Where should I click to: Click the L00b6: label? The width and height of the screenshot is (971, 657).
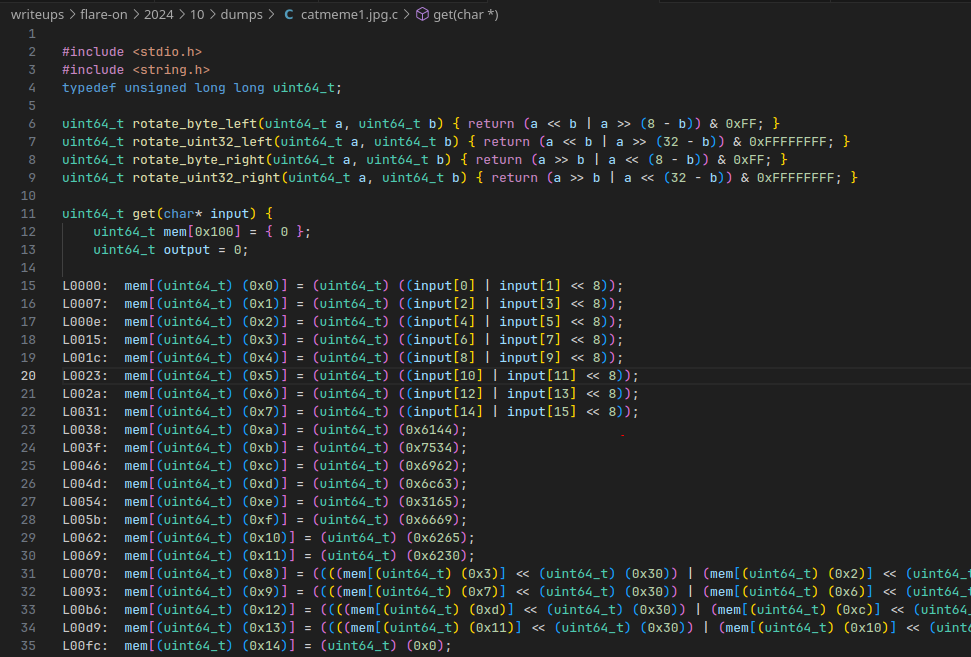click(x=85, y=610)
